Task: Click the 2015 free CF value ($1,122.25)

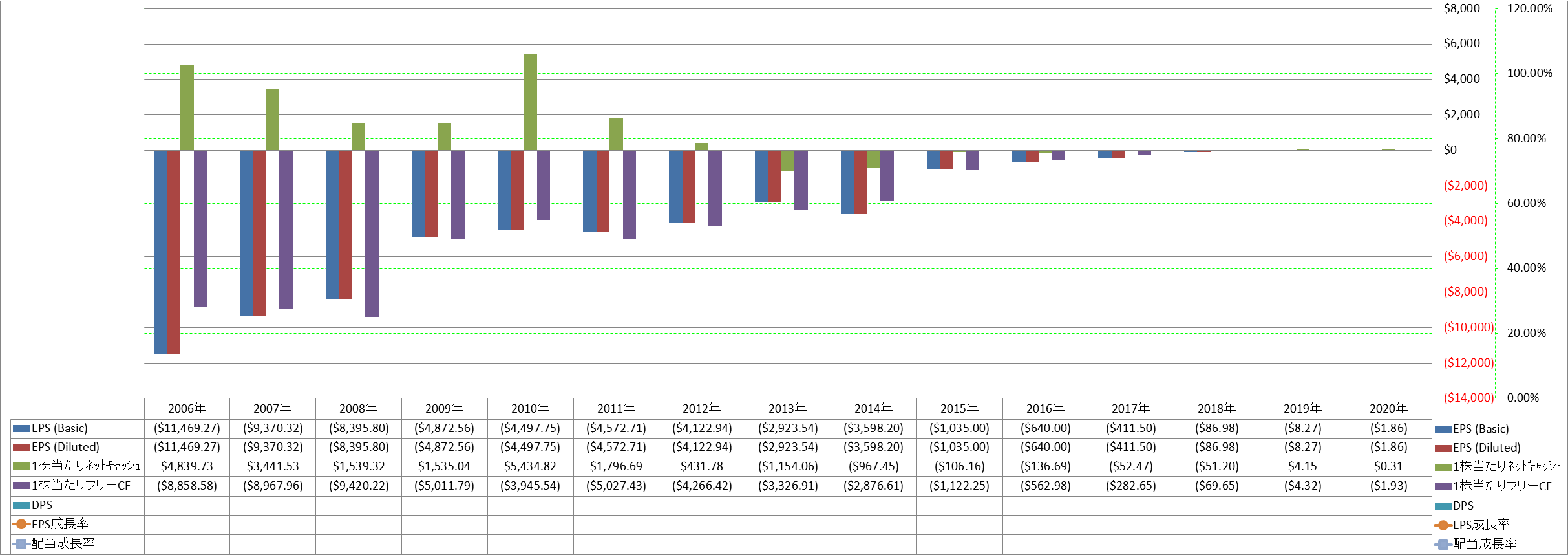Action: tap(959, 486)
